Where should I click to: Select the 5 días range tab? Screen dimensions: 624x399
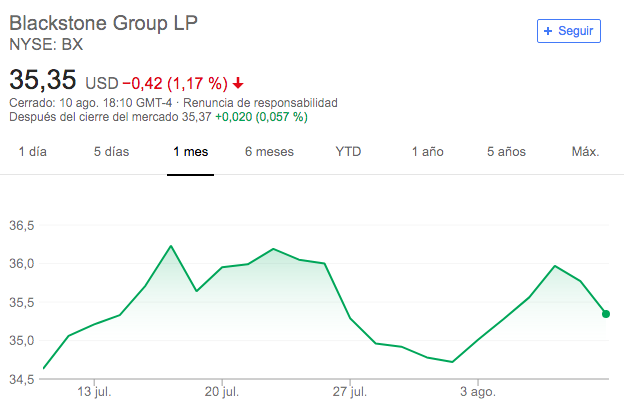point(111,152)
